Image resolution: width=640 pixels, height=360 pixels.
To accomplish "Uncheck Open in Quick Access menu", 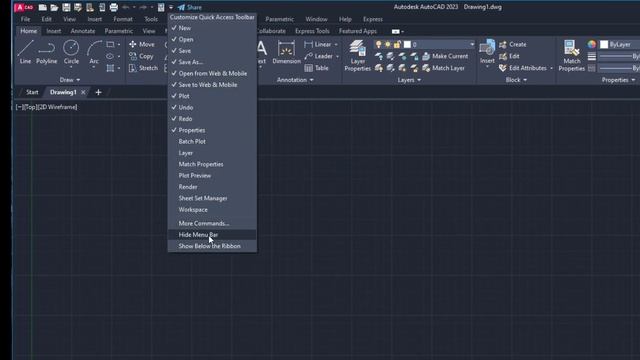I will pos(212,40).
